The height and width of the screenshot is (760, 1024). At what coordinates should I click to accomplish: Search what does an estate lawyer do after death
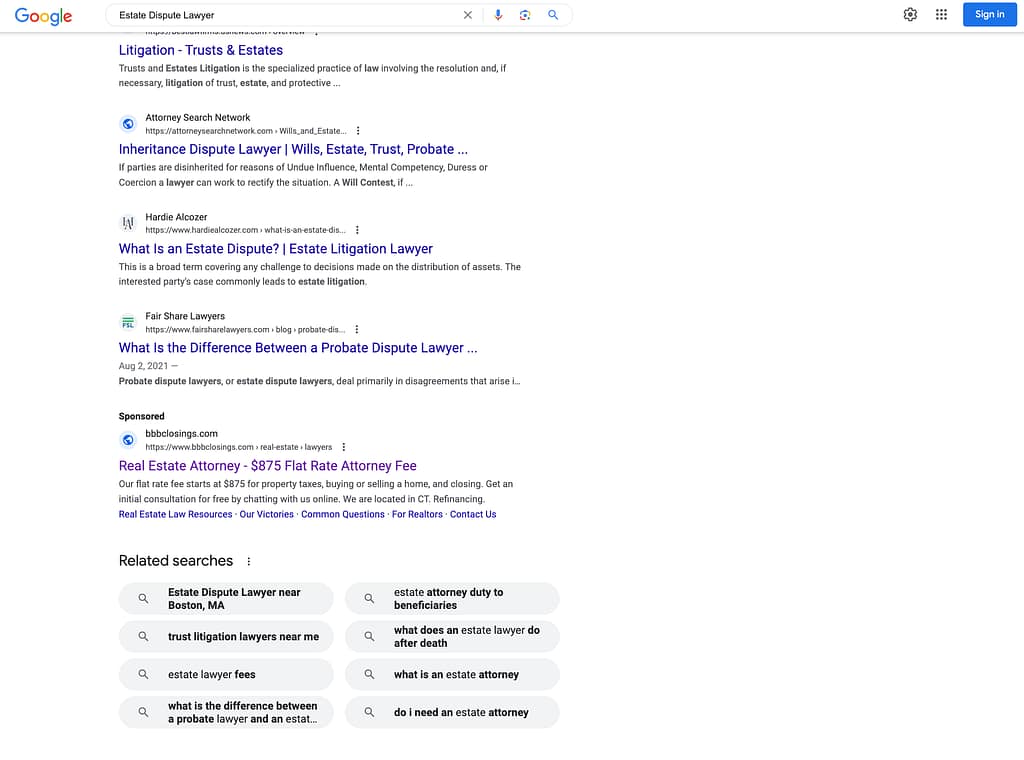click(x=452, y=637)
